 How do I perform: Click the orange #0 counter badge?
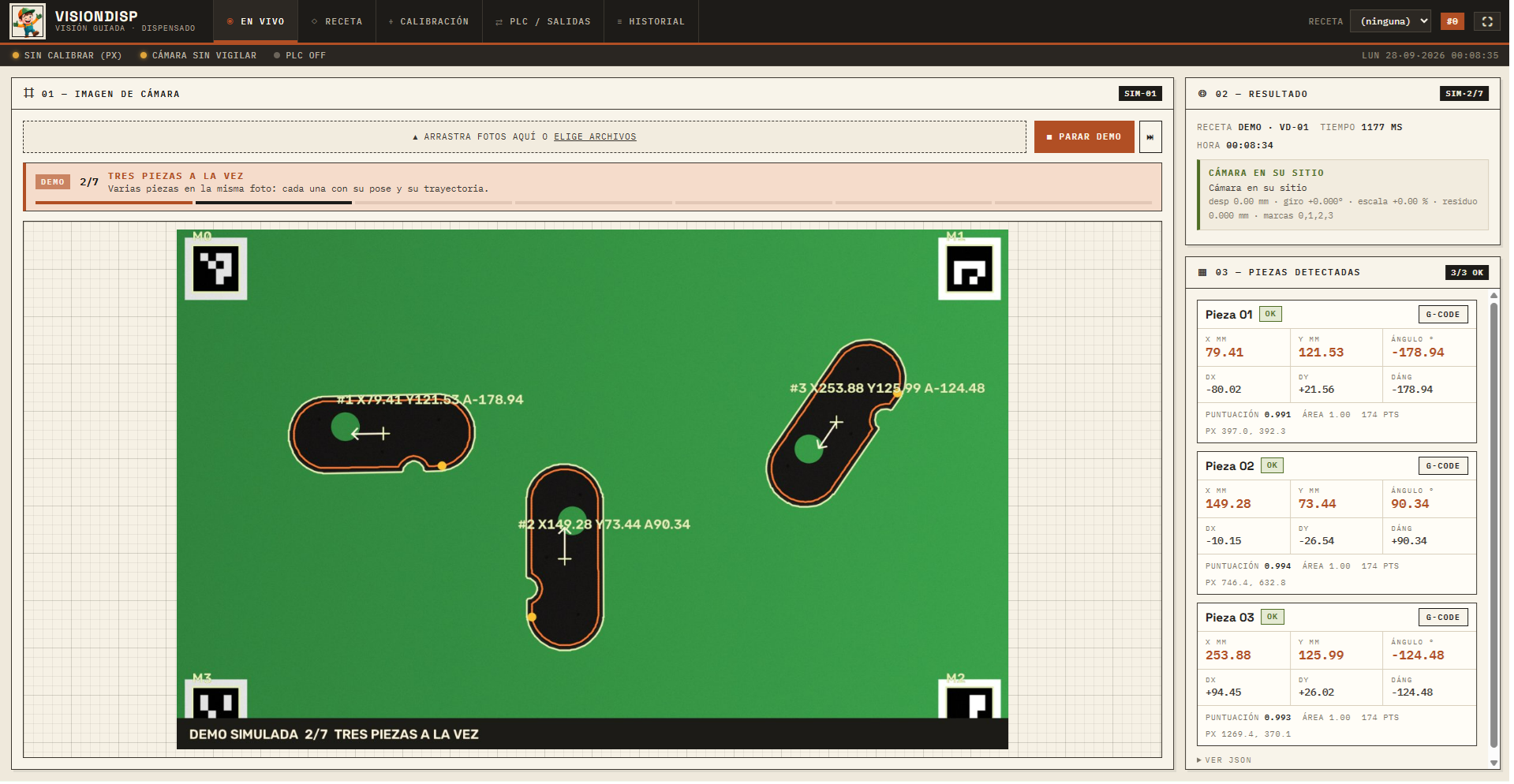pos(1452,21)
